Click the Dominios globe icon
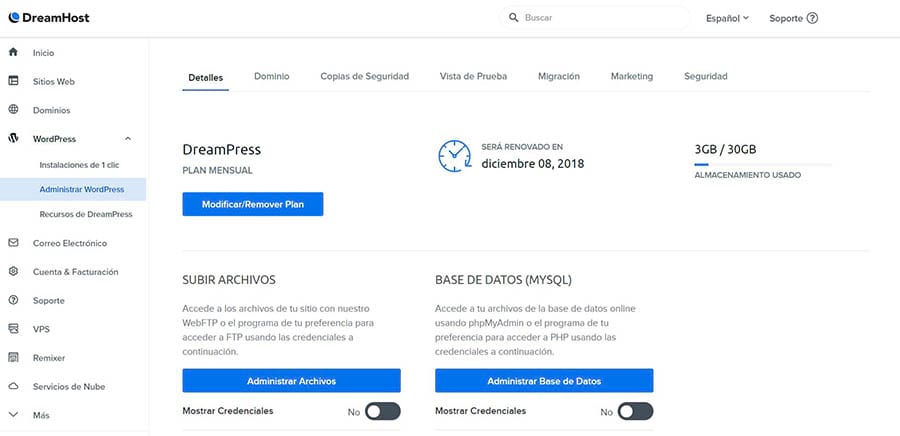 click(13, 110)
